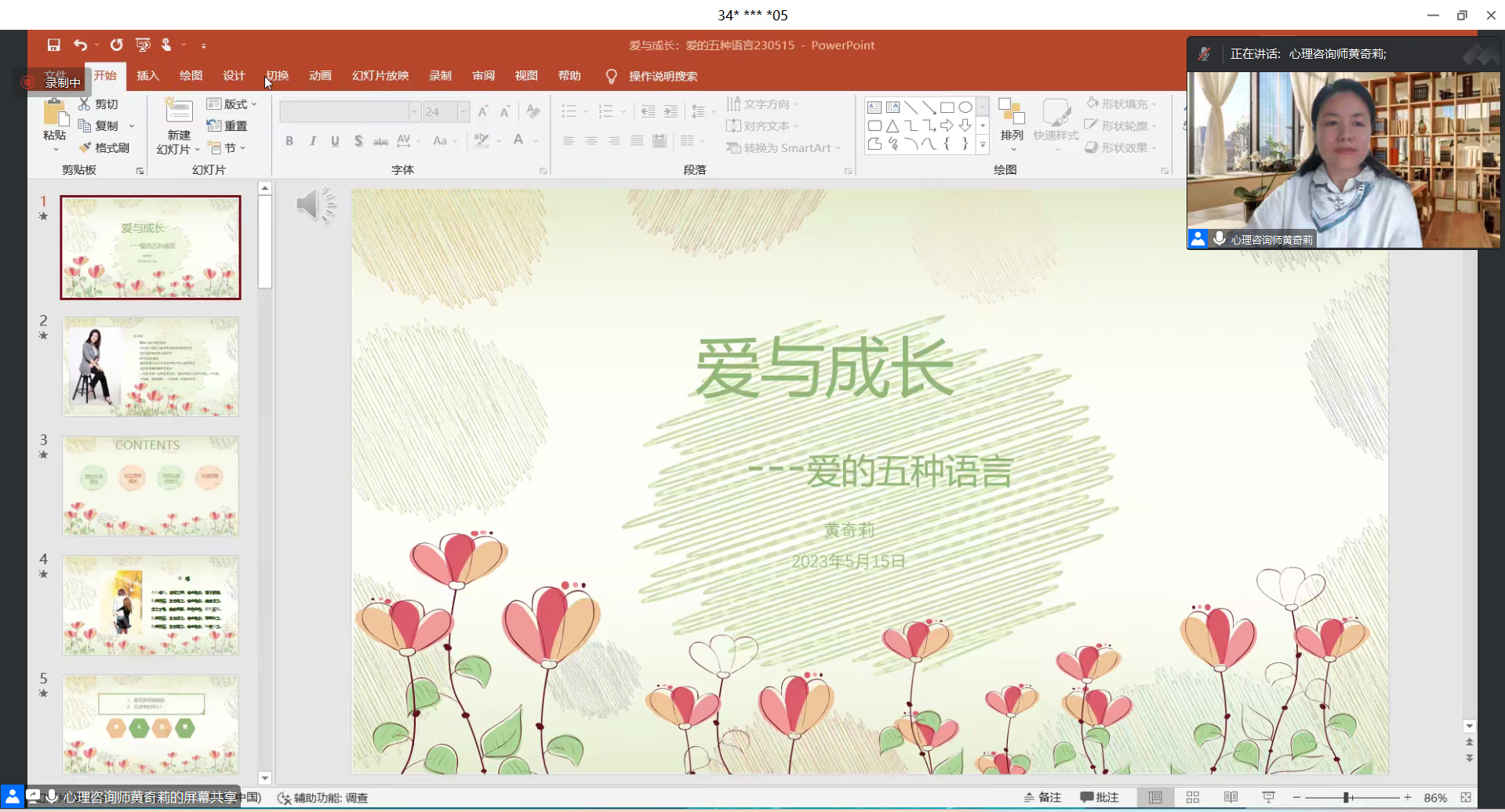This screenshot has height=812, width=1505.
Task: Toggle italic formatting
Action: point(312,141)
